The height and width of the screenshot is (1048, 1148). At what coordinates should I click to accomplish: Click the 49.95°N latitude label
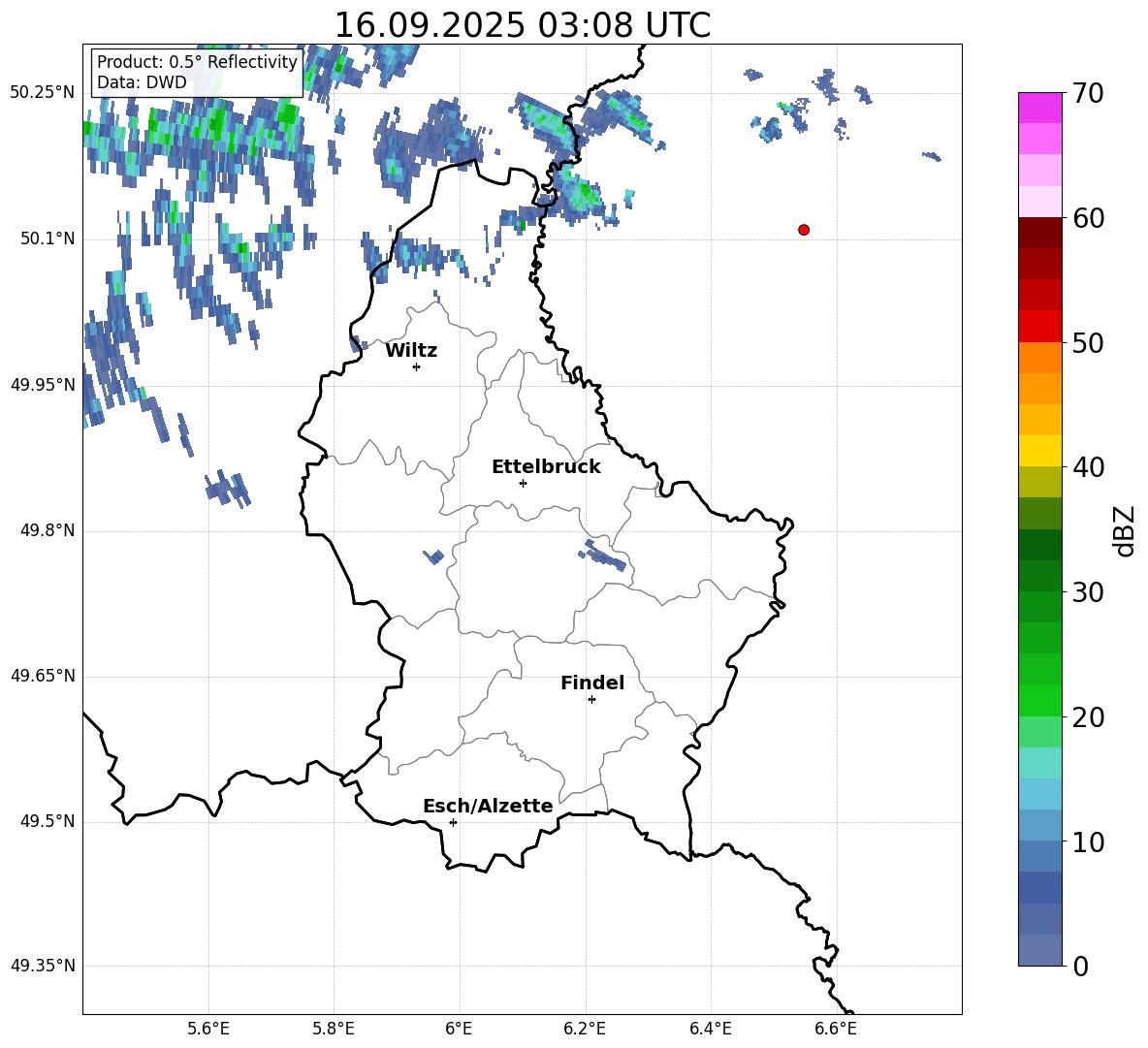(x=43, y=384)
